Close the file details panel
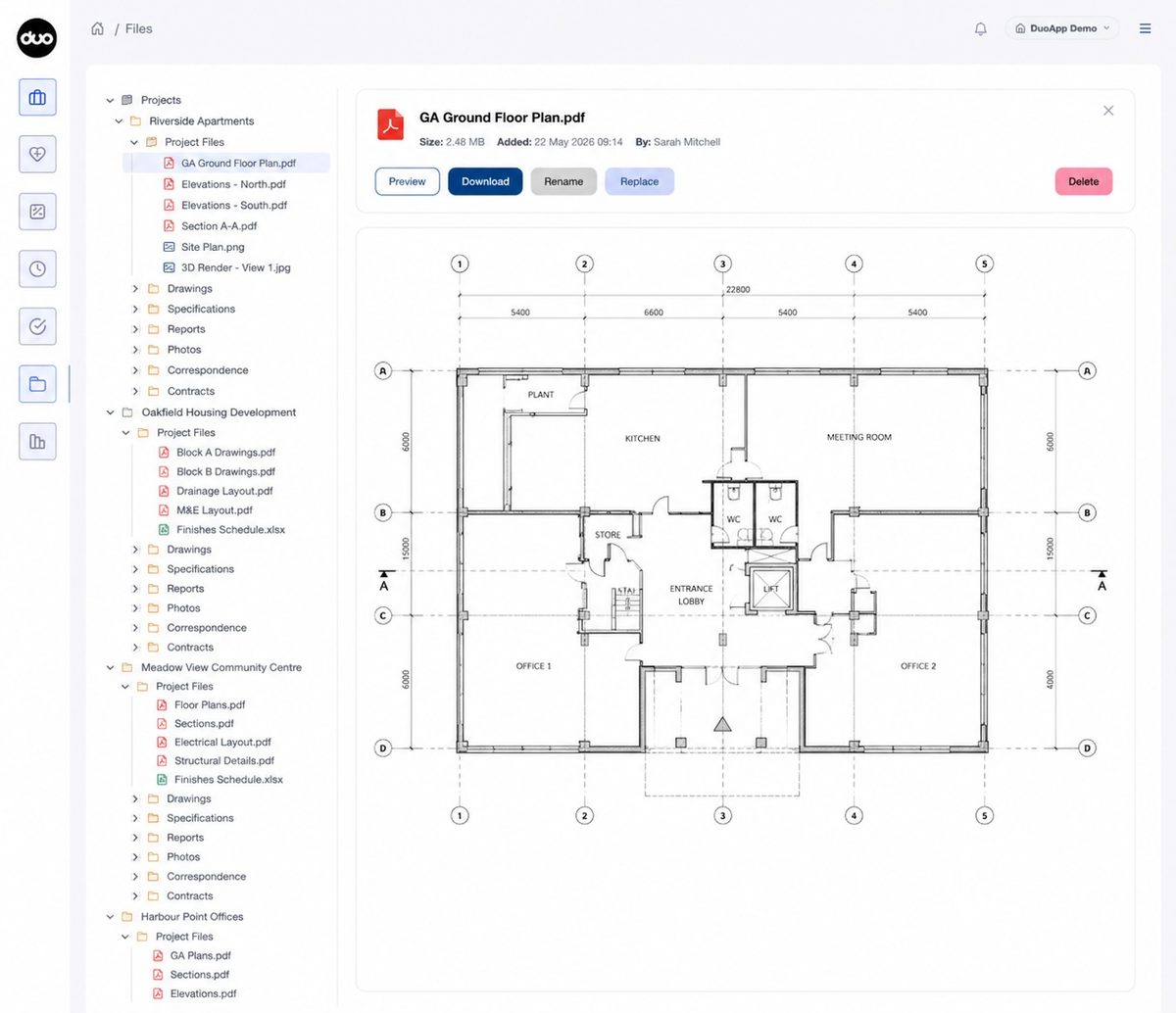This screenshot has width=1176, height=1013. click(x=1108, y=111)
